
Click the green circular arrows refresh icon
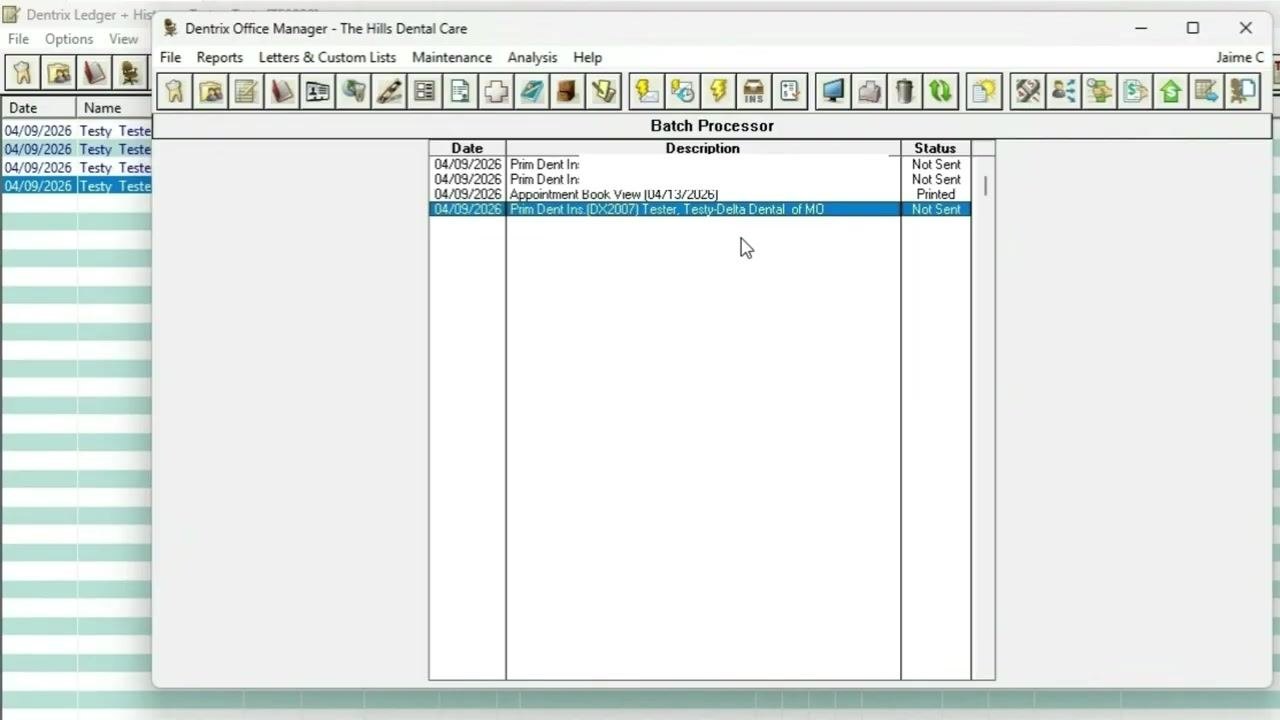tap(940, 92)
